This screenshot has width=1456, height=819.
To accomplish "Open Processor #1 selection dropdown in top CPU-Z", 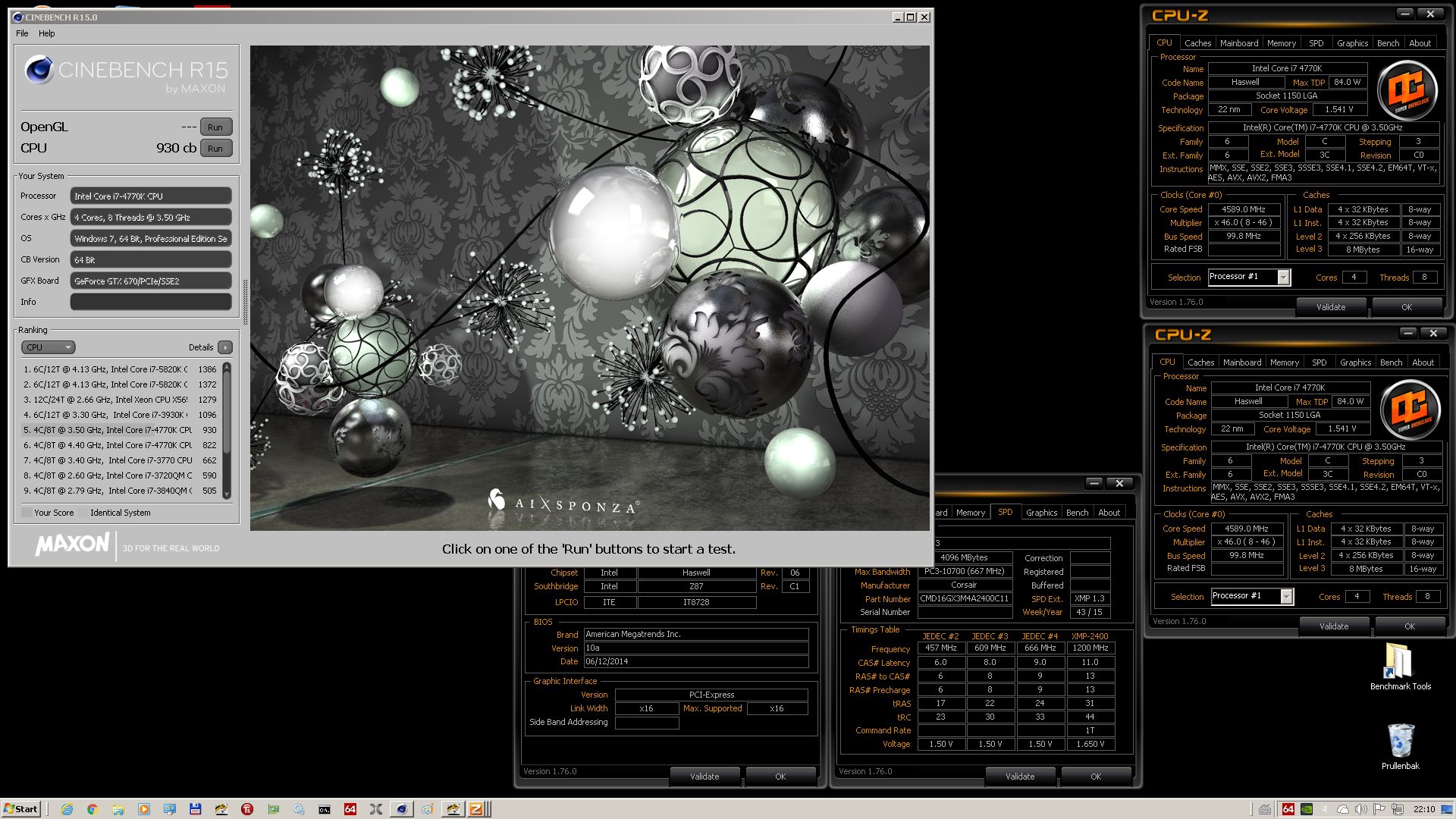I will [x=1283, y=278].
